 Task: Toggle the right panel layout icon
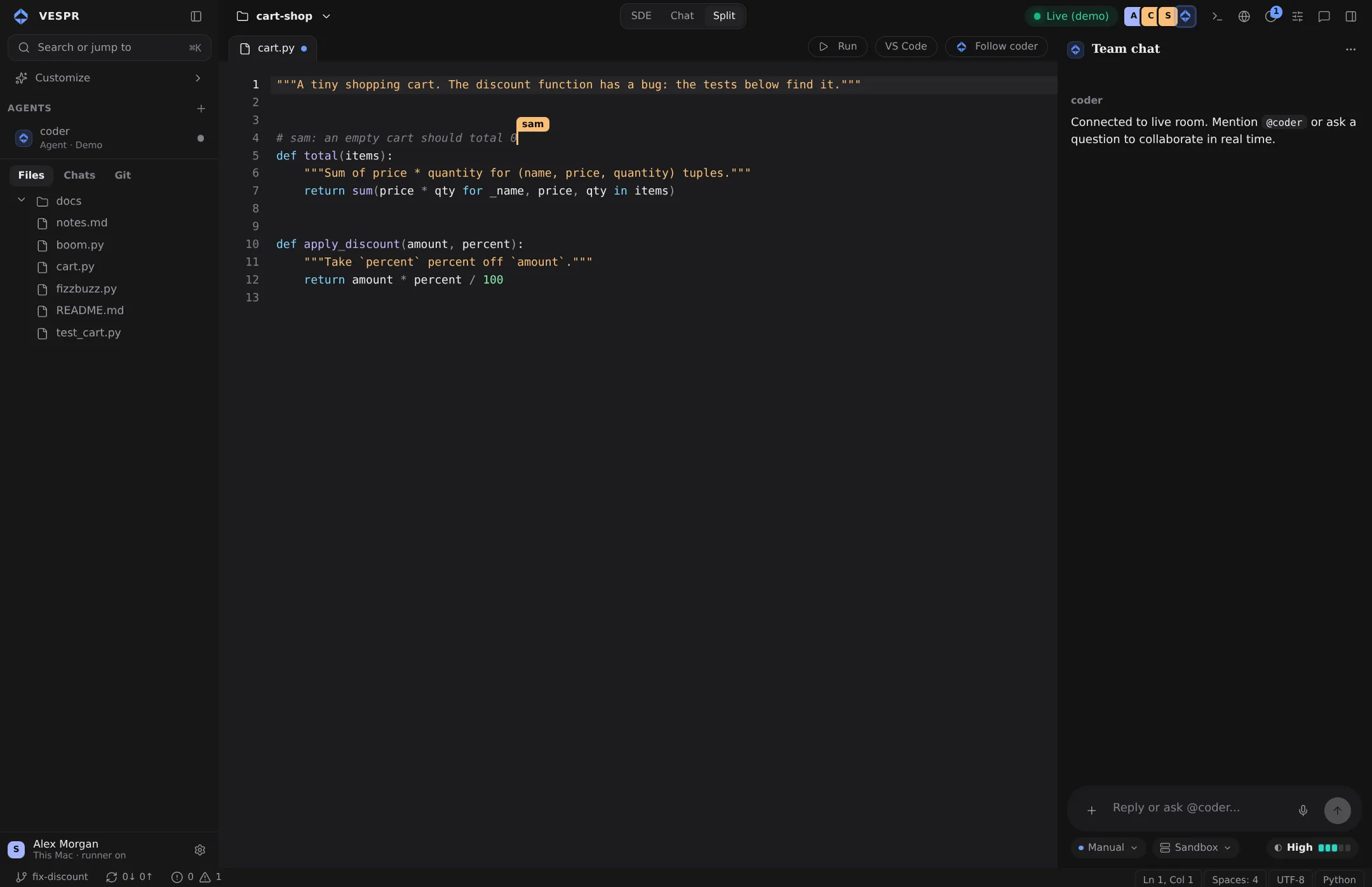pos(1351,17)
